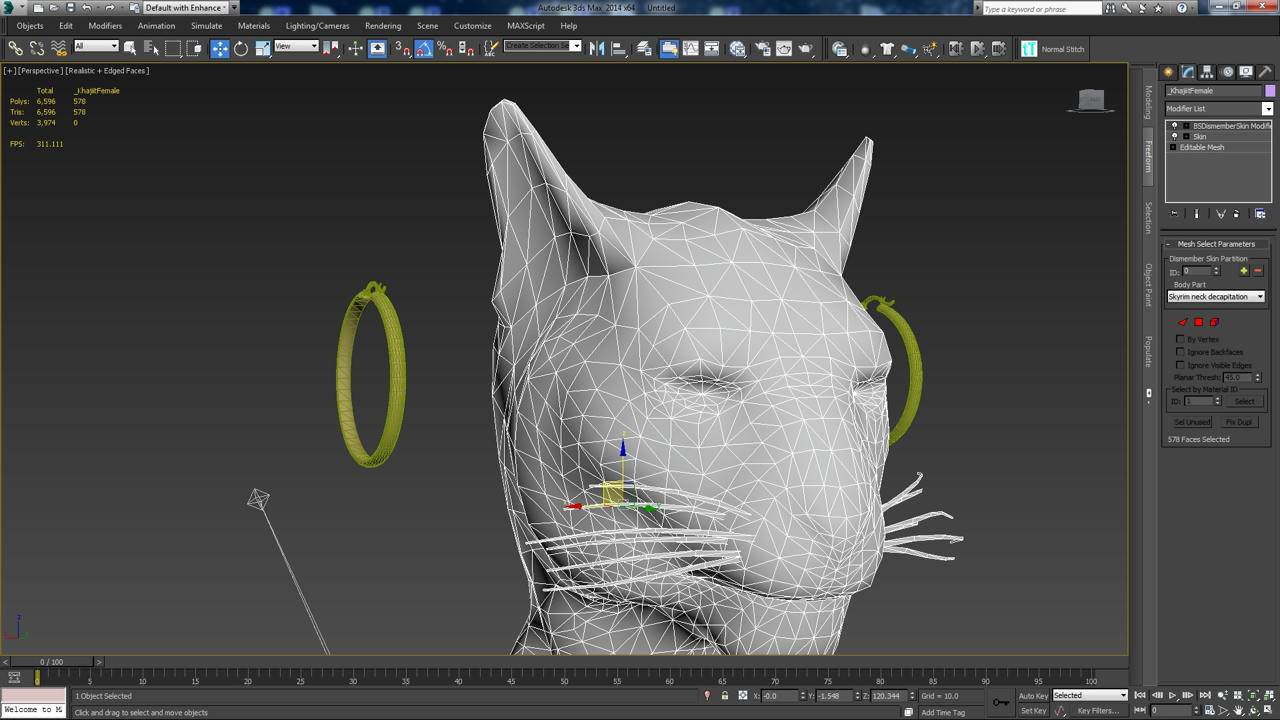Screen dimensions: 1280x720
Task: Switch to the Display command panel
Action: pyautogui.click(x=1246, y=72)
